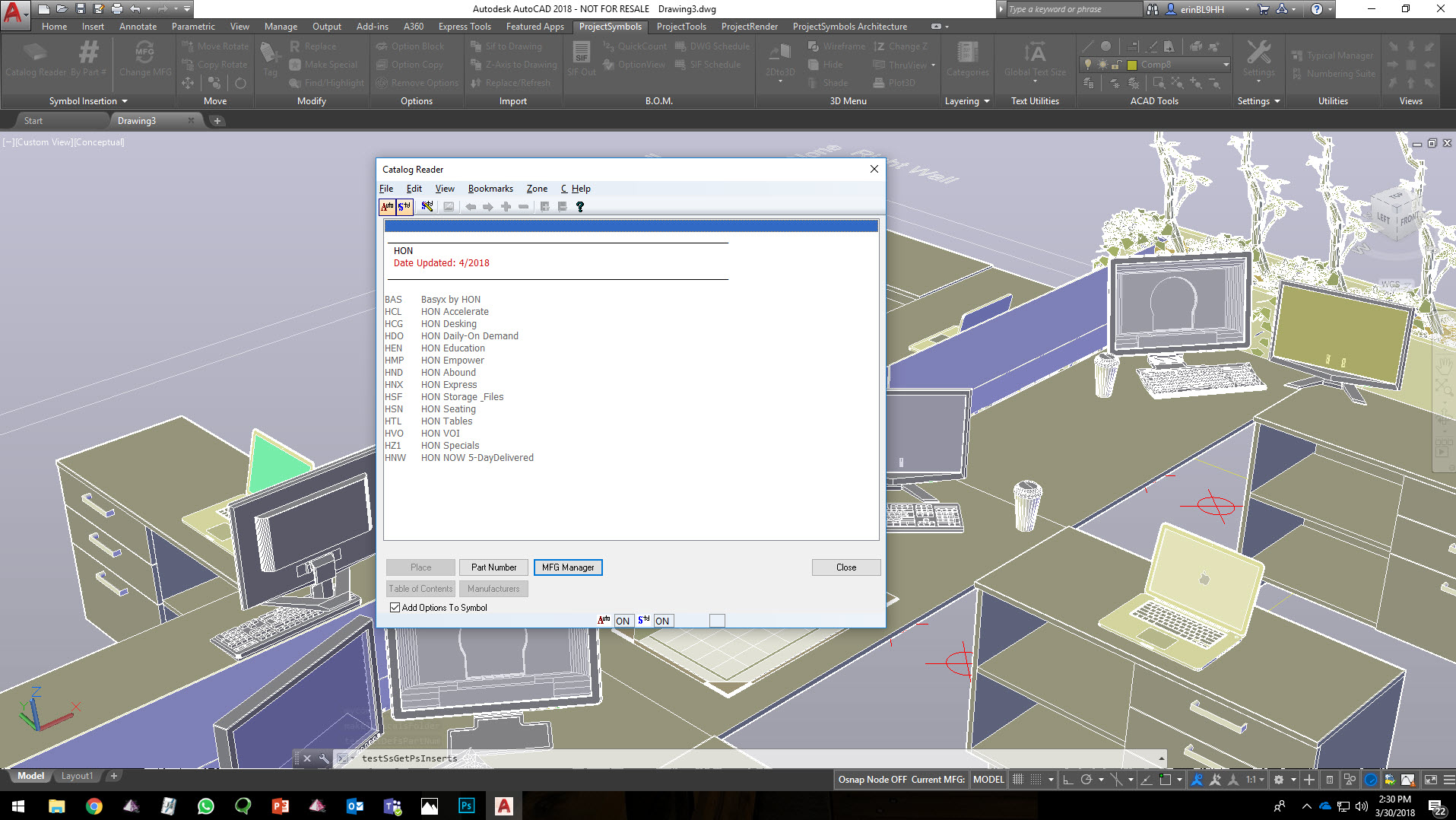Screen dimensions: 1456x820
Task: Click the MFG Manager button
Action: (568, 567)
